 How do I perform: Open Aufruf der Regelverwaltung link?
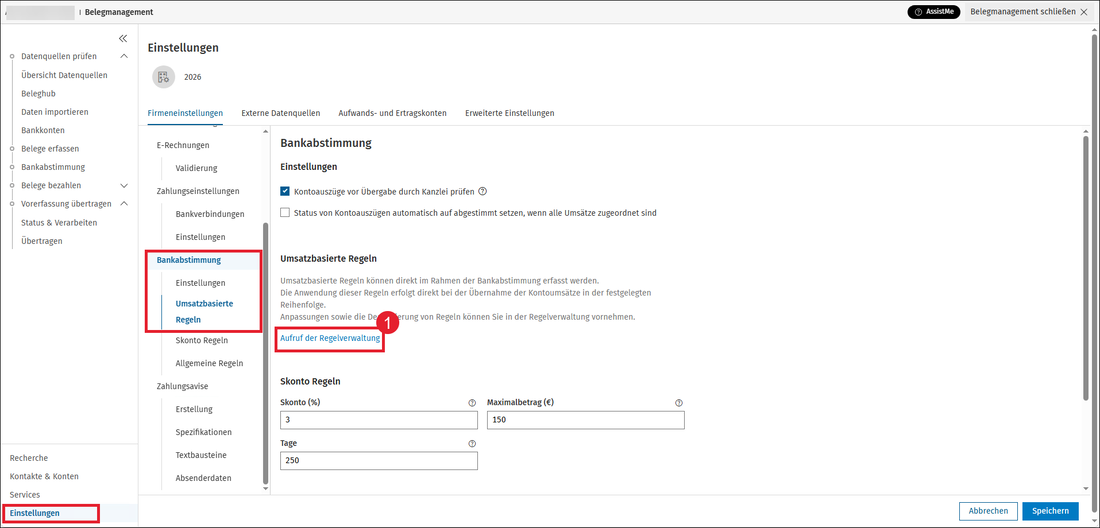click(x=330, y=338)
